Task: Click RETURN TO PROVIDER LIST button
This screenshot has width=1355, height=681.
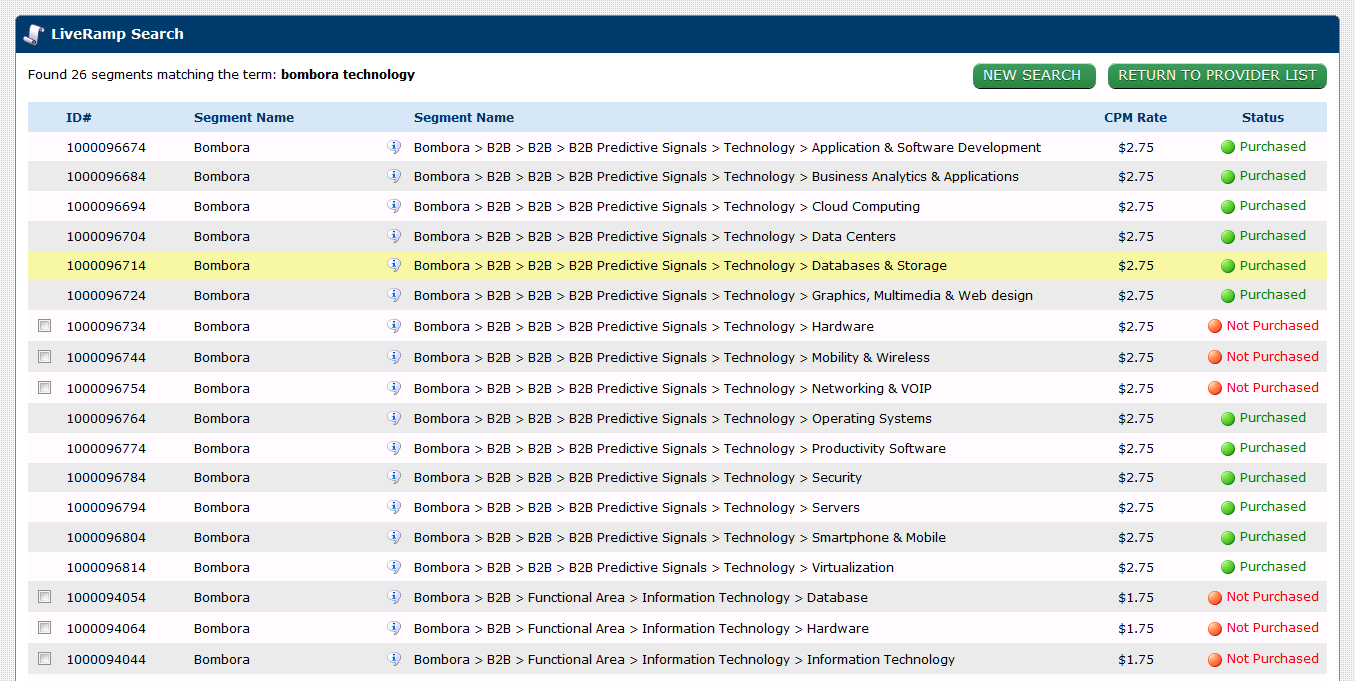Action: [x=1217, y=76]
